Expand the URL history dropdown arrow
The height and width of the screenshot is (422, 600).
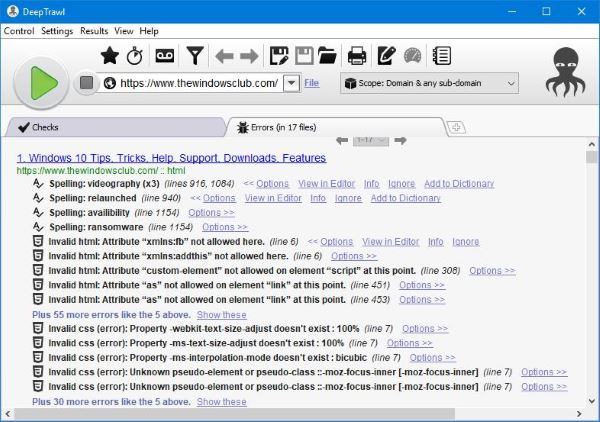coord(291,83)
